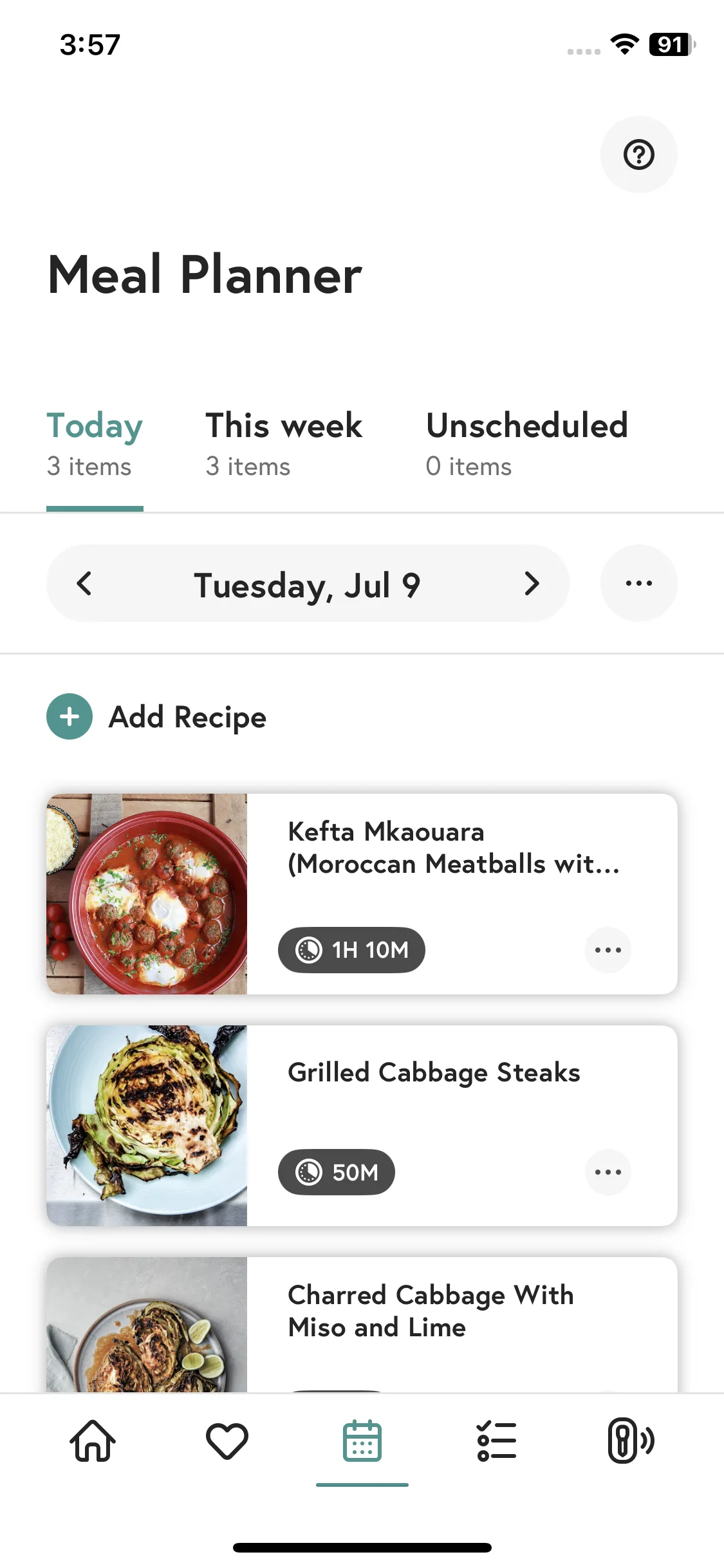The width and height of the screenshot is (724, 1568).
Task: Open favorites heart icon
Action: 227,1441
